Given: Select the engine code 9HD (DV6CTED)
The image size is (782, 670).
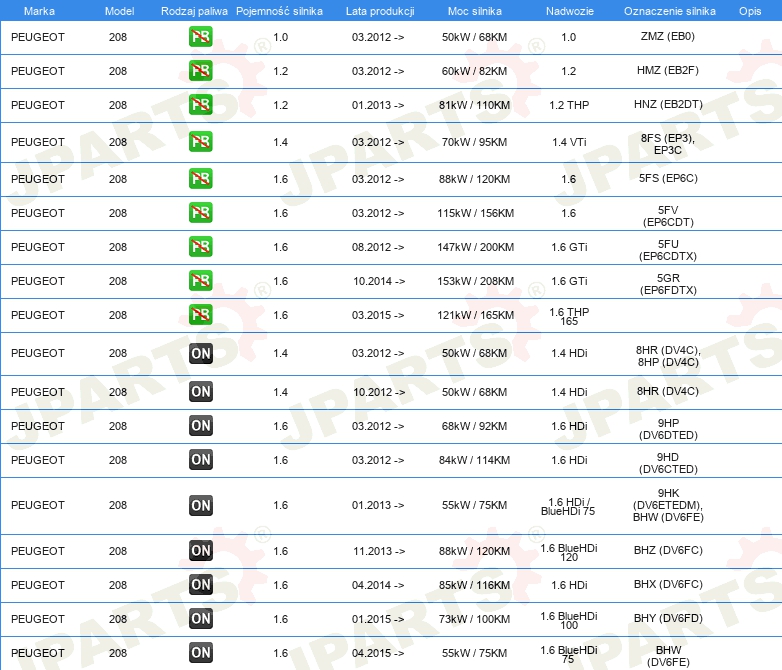Looking at the screenshot, I should pyautogui.click(x=668, y=462).
